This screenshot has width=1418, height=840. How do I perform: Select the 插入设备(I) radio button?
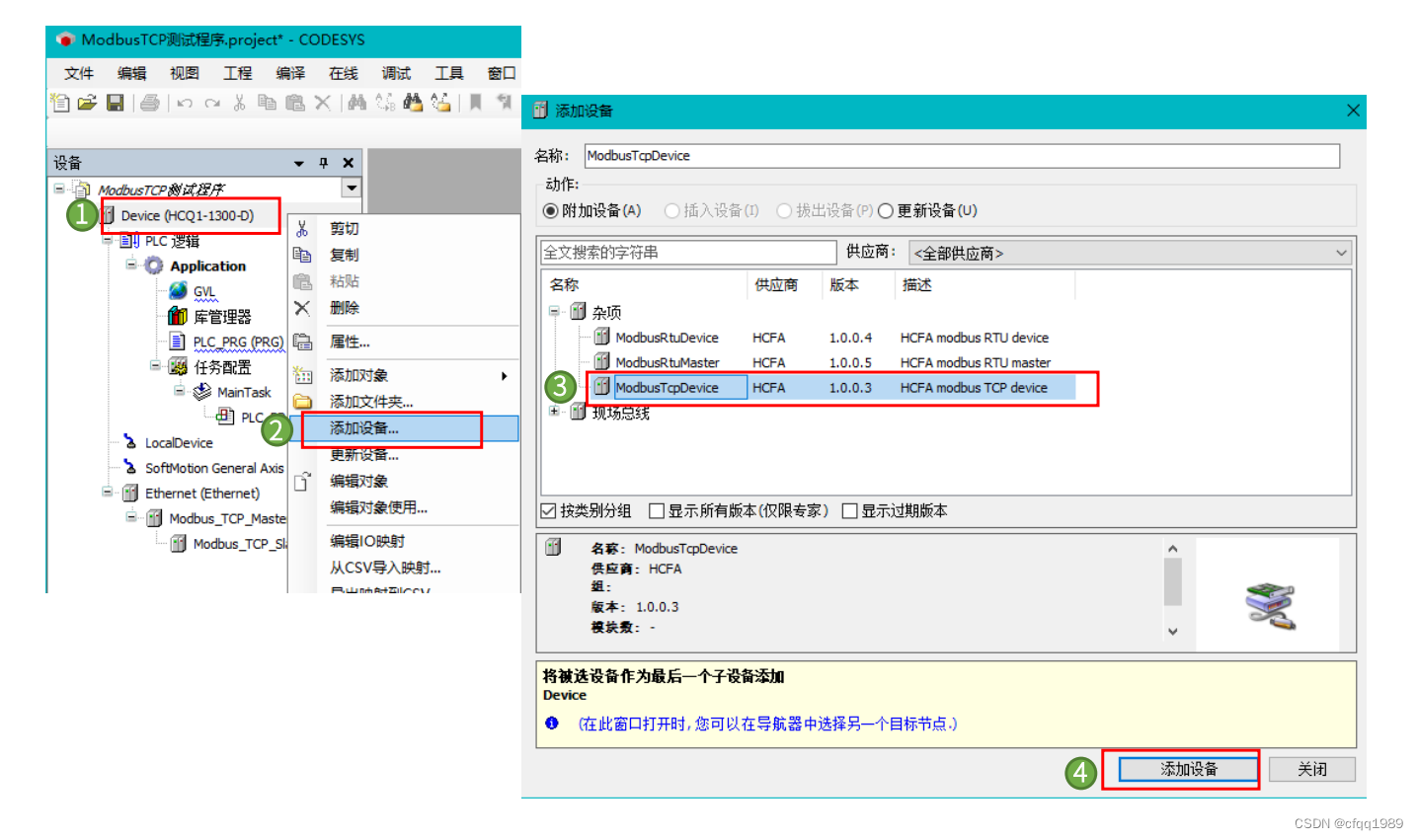click(672, 210)
